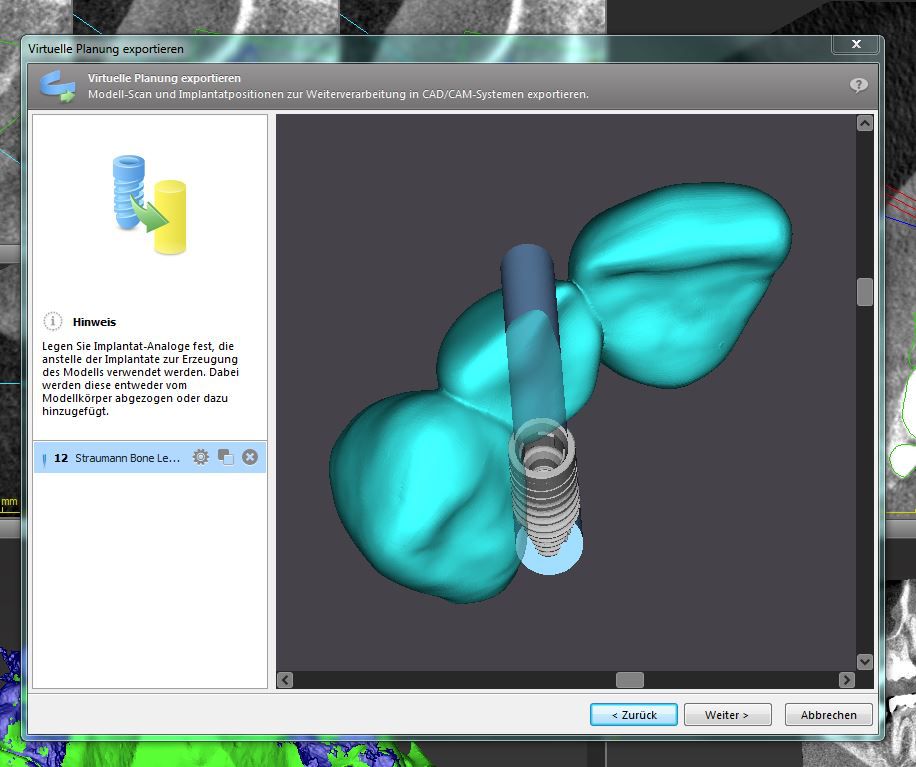The image size is (916, 767).
Task: Click the 3D view scroll right arrow
Action: tap(846, 680)
